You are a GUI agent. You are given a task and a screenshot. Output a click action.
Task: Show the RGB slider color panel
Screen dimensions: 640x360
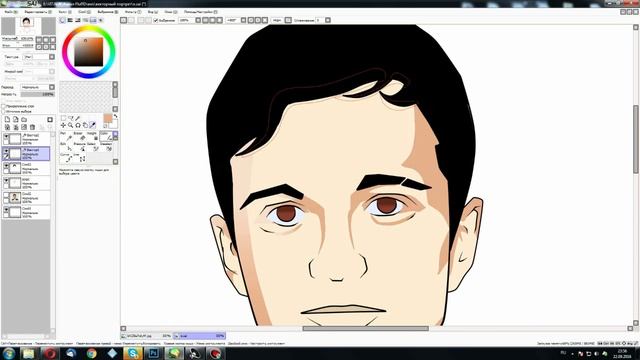click(x=70, y=20)
